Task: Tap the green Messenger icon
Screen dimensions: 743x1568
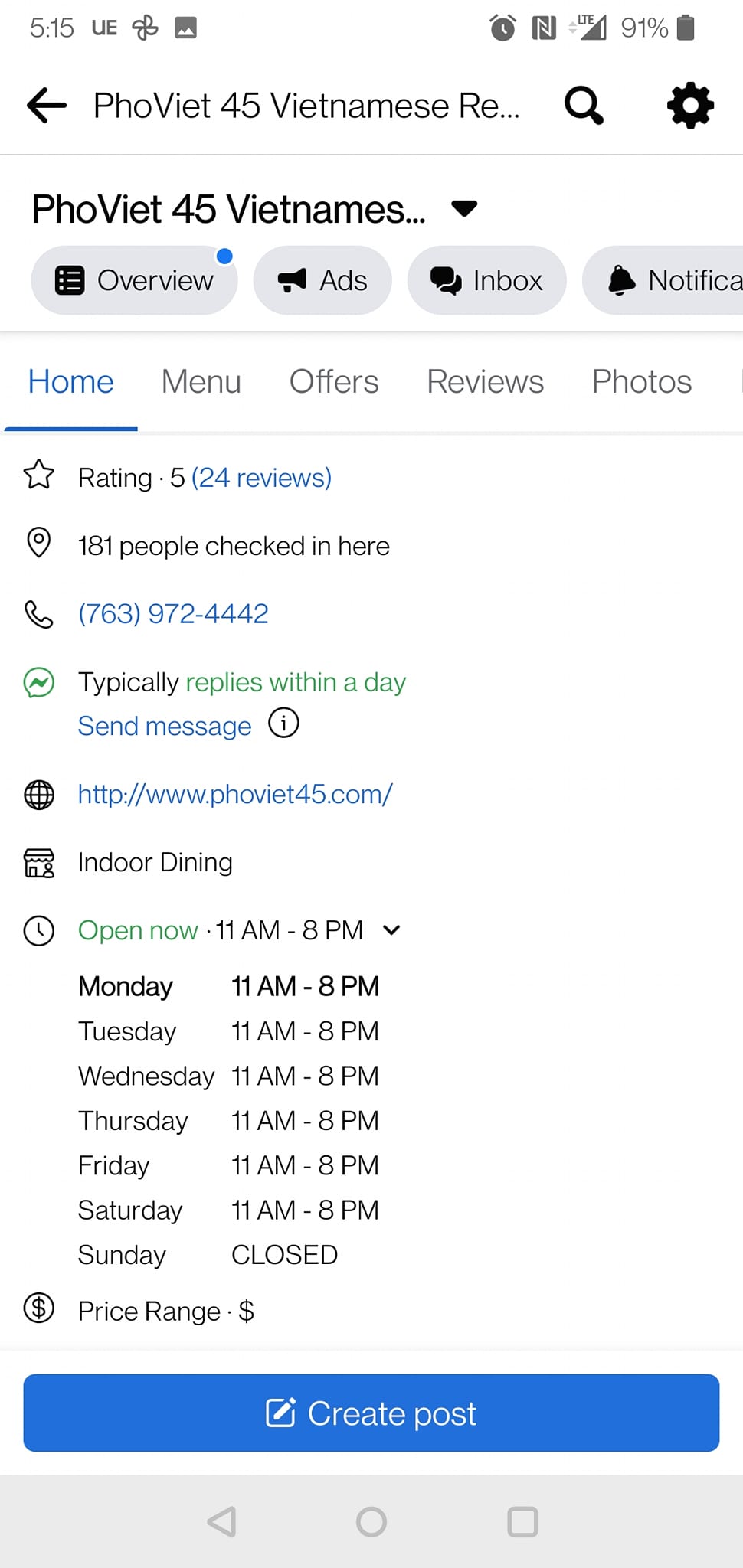Action: (39, 682)
